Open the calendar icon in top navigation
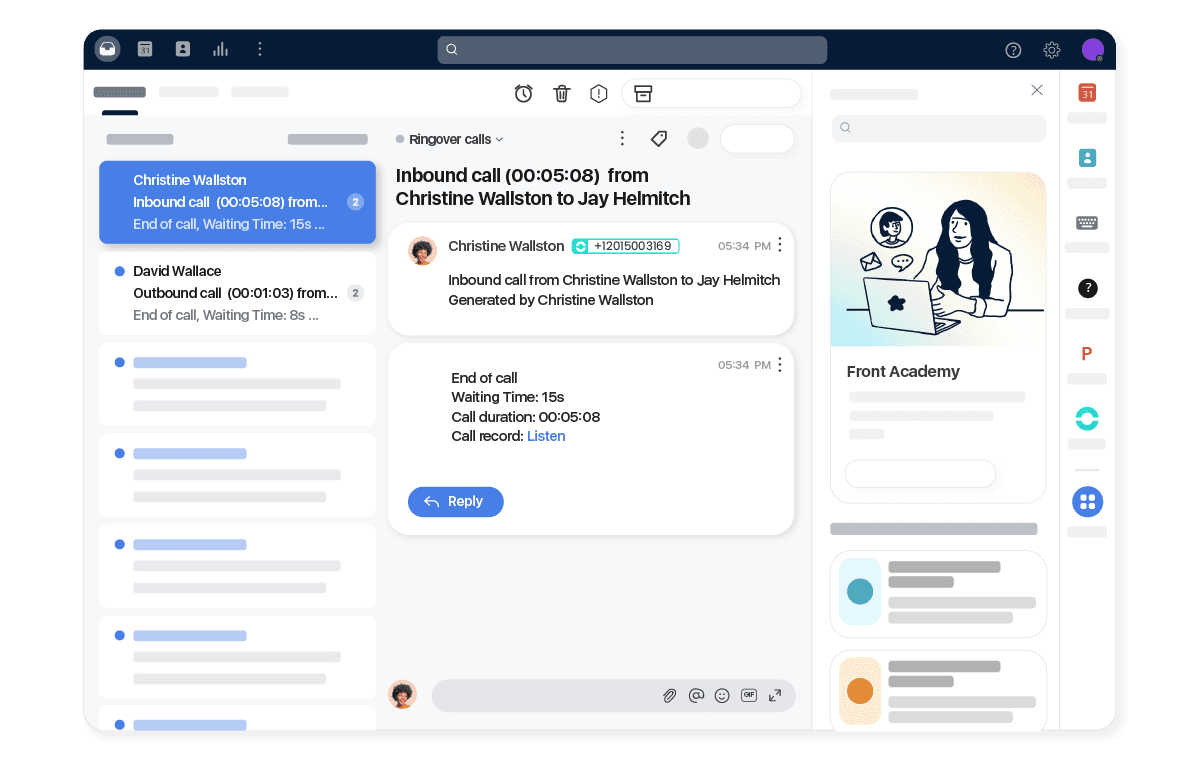1200x760 pixels. [145, 49]
